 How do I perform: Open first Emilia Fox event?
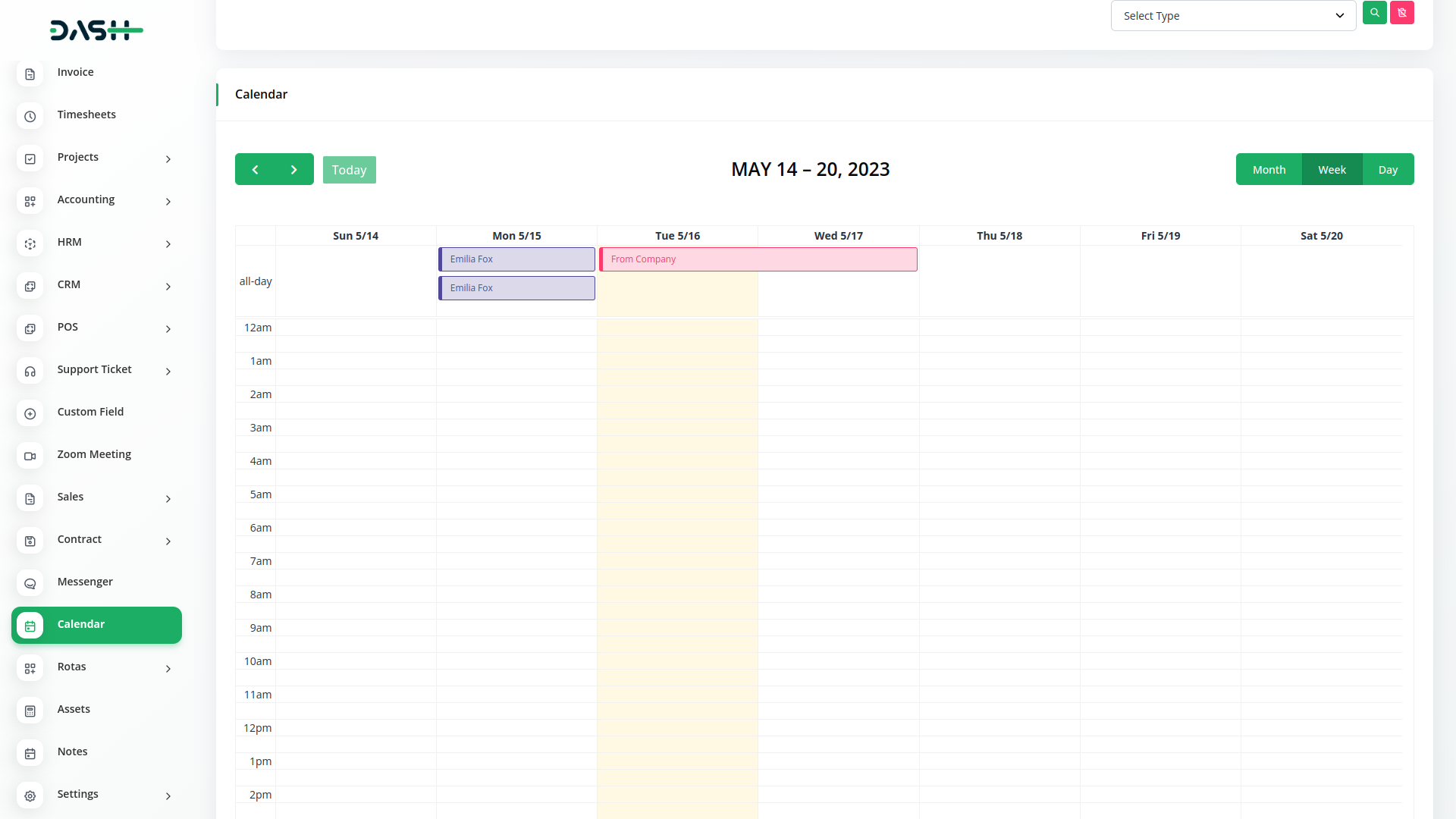click(x=516, y=259)
